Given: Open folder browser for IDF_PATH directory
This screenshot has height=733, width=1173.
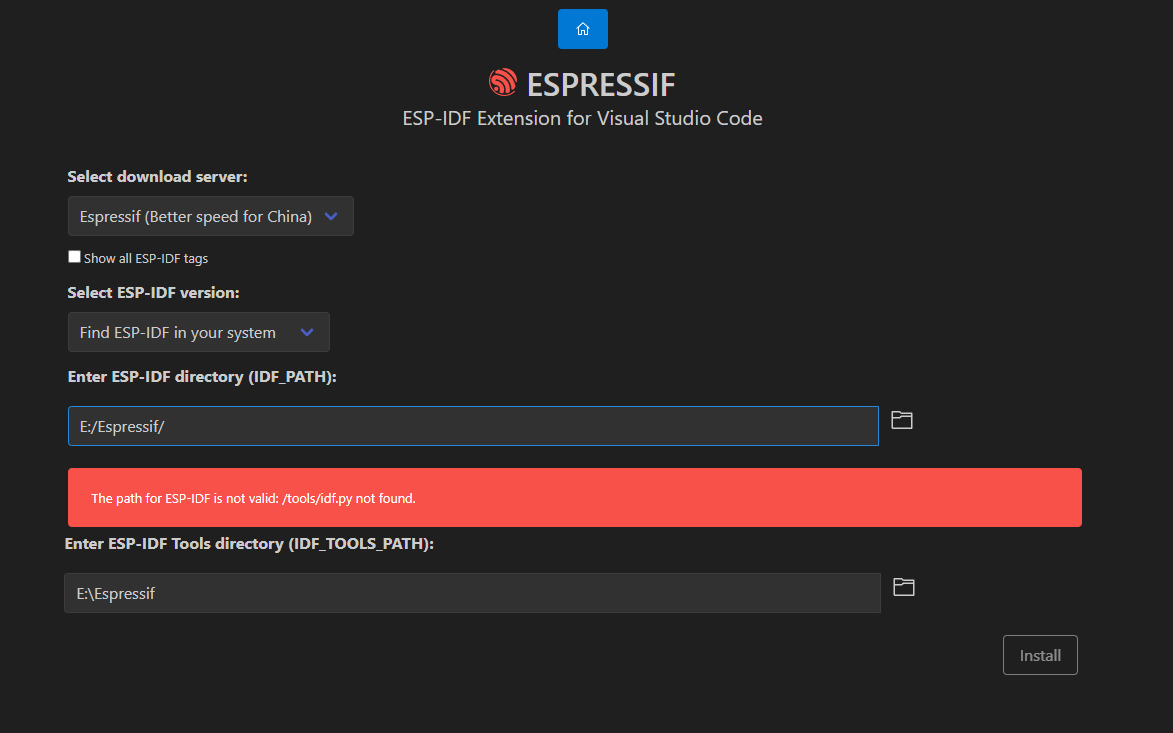Looking at the screenshot, I should click(901, 420).
